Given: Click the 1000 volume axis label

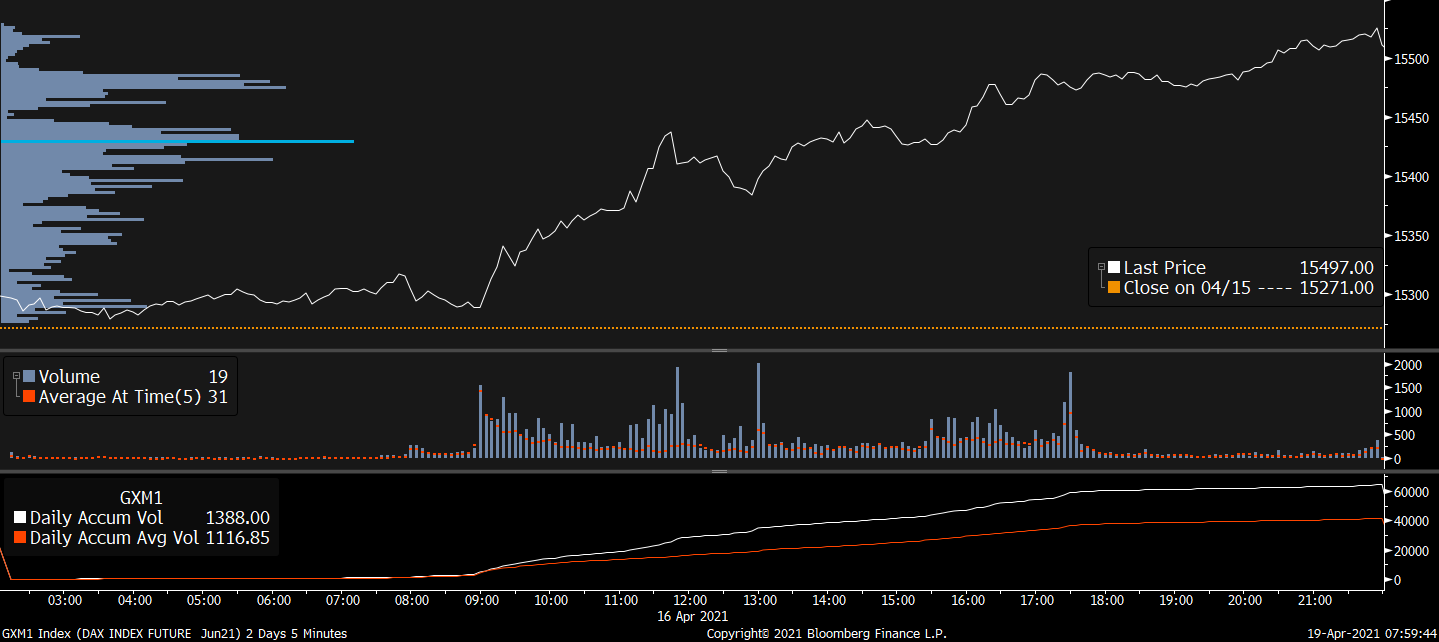Looking at the screenshot, I should pos(1407,412).
